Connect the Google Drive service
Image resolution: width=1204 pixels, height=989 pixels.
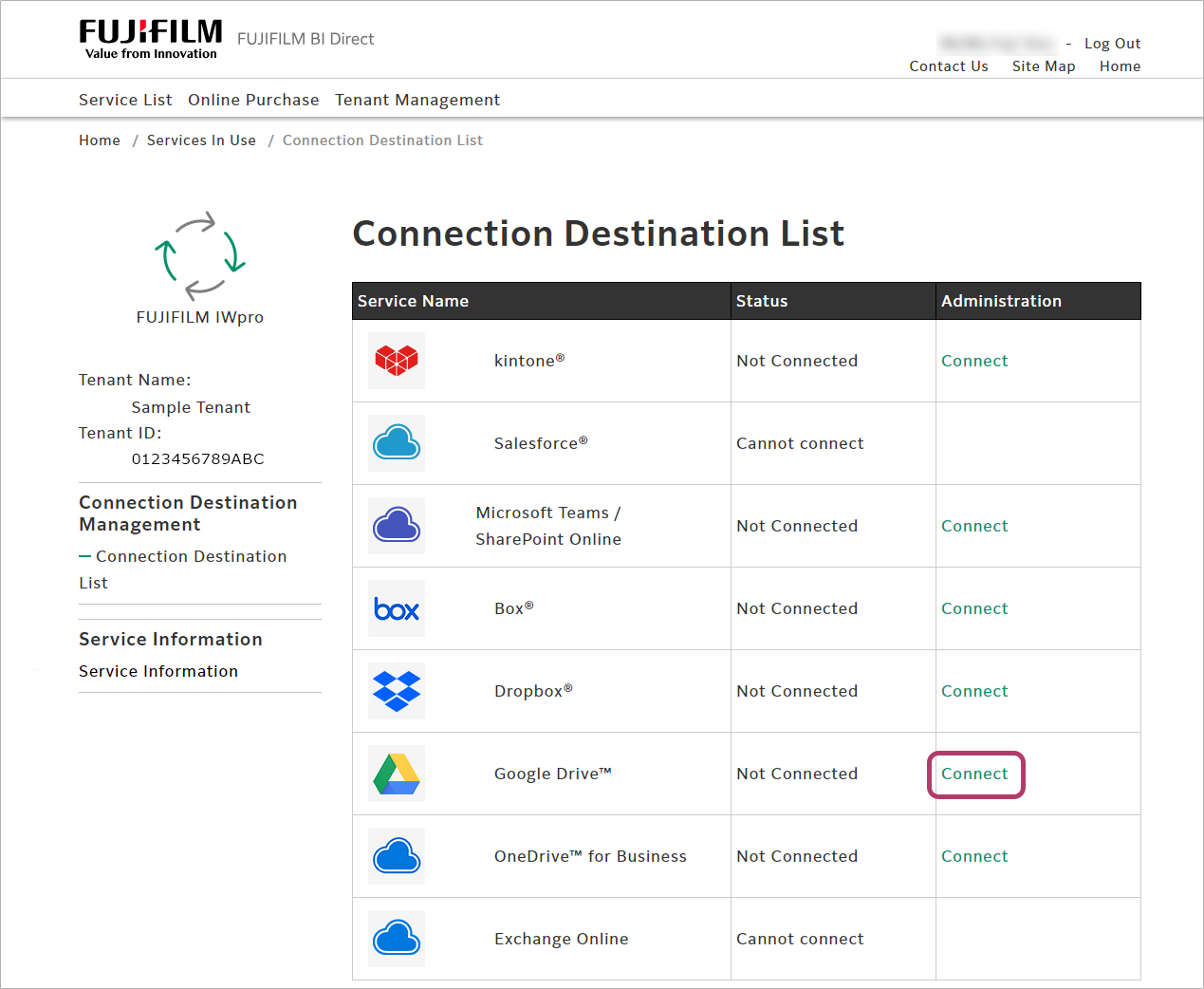click(974, 774)
